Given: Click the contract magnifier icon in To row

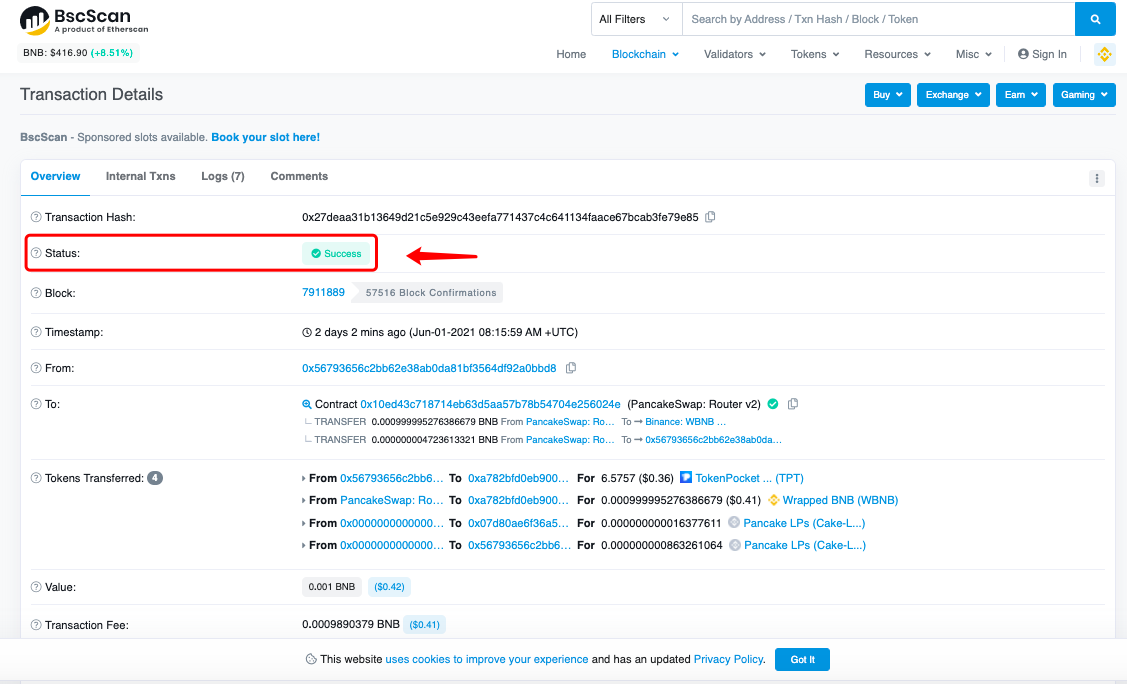Looking at the screenshot, I should pyautogui.click(x=307, y=405).
